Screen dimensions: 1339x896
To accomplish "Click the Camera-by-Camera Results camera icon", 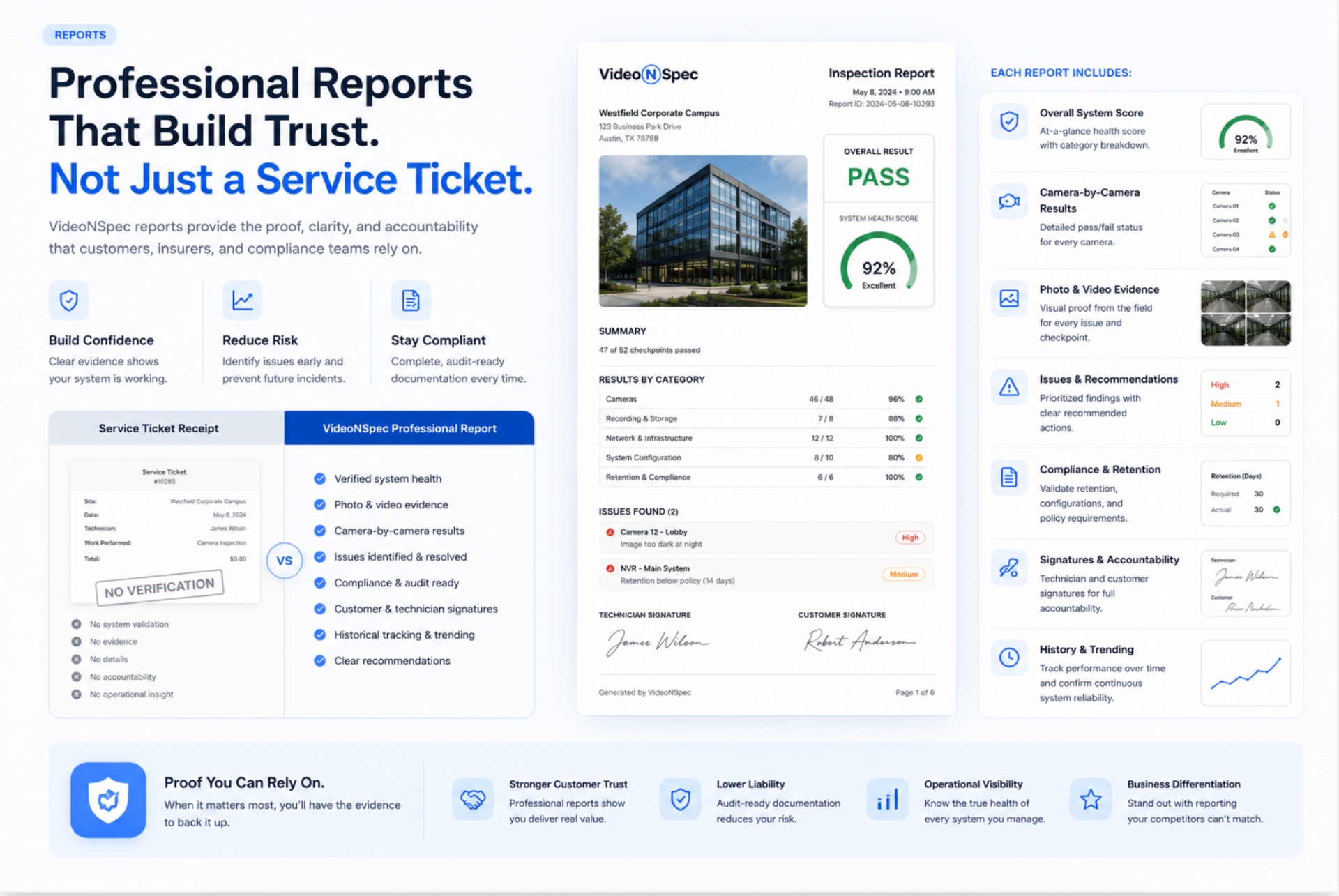I will point(1009,202).
